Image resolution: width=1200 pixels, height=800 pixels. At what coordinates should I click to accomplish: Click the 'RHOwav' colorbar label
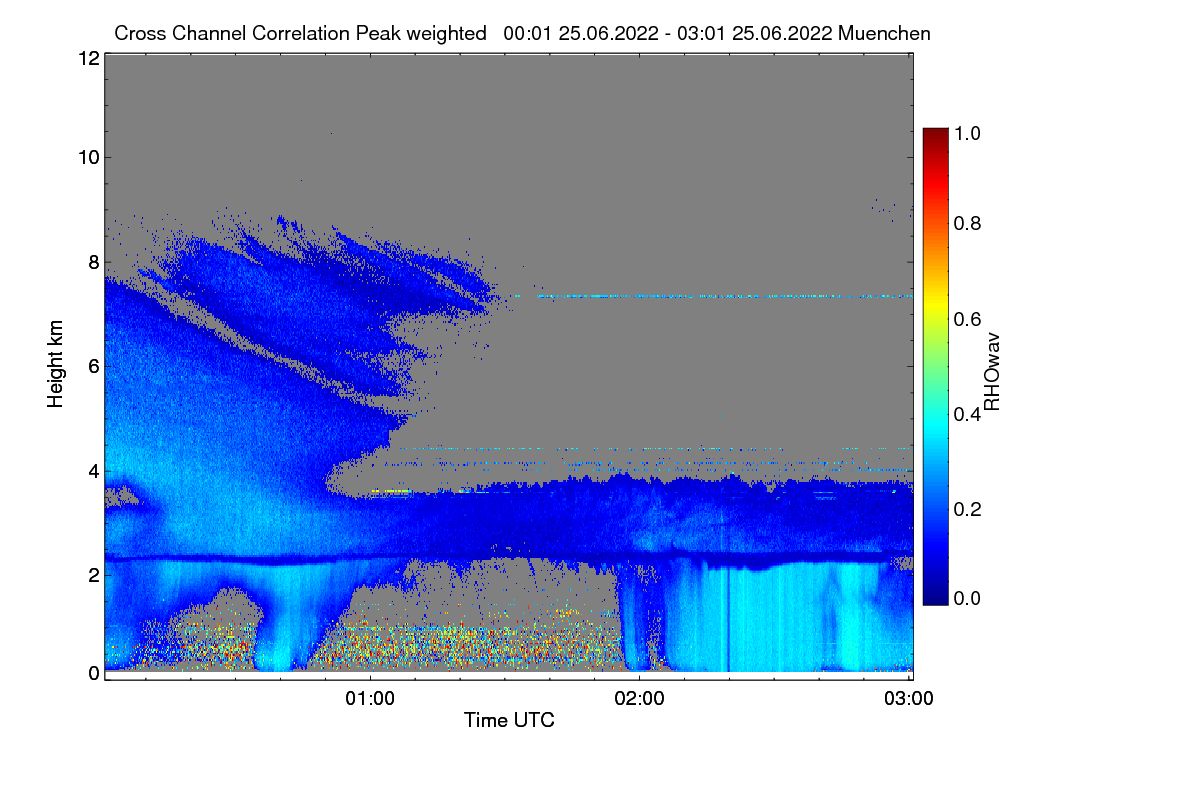coord(992,371)
